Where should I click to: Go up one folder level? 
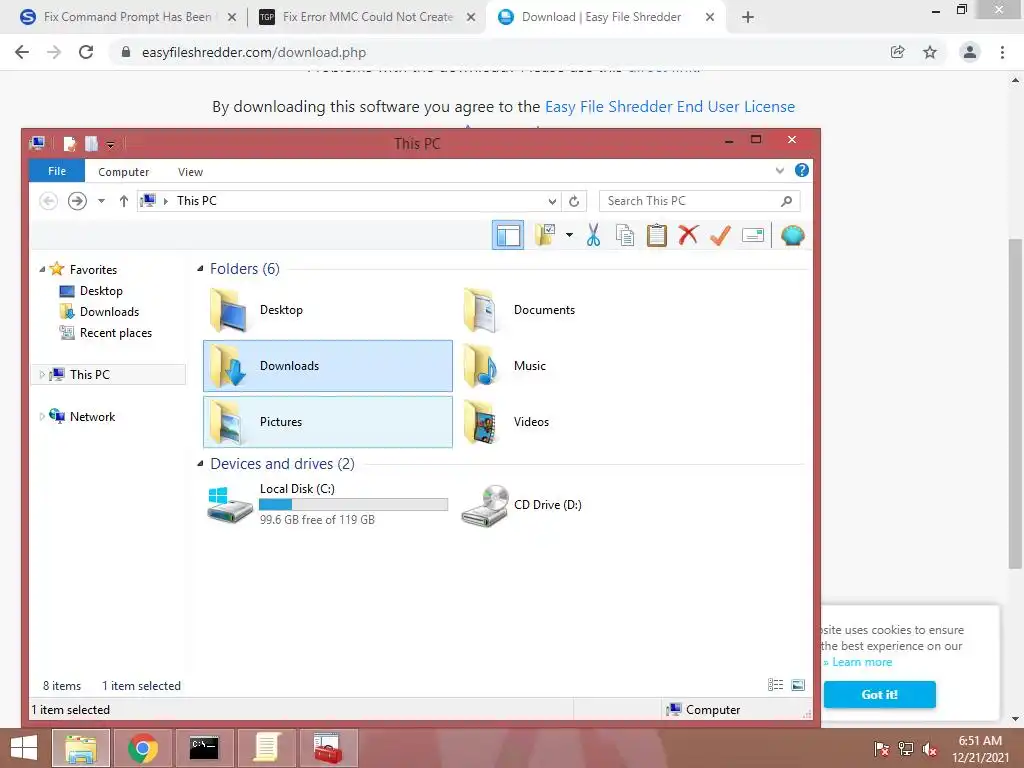click(123, 200)
